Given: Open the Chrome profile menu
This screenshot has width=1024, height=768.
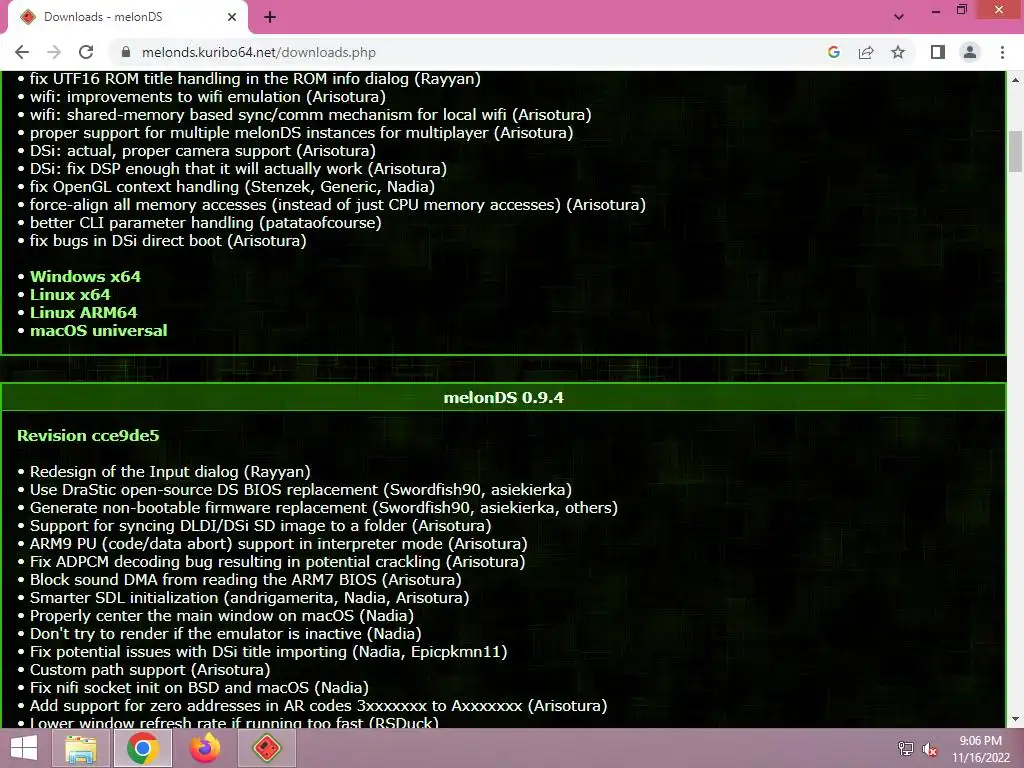Looking at the screenshot, I should 970,52.
